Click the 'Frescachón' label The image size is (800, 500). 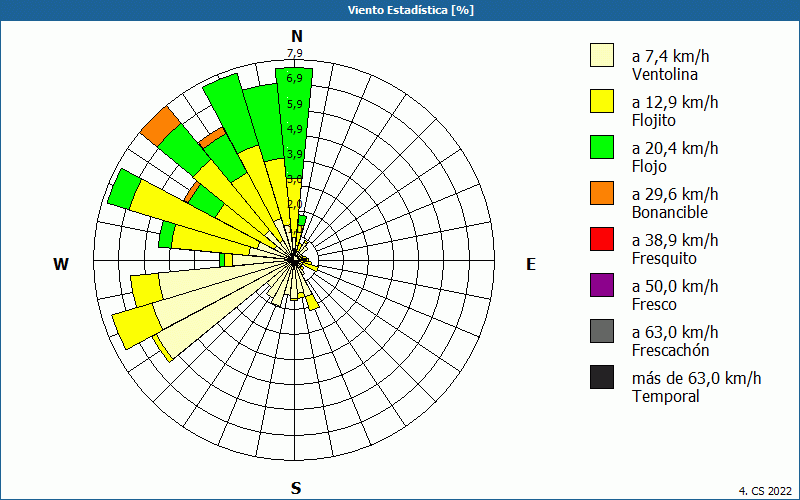pyautogui.click(x=670, y=351)
